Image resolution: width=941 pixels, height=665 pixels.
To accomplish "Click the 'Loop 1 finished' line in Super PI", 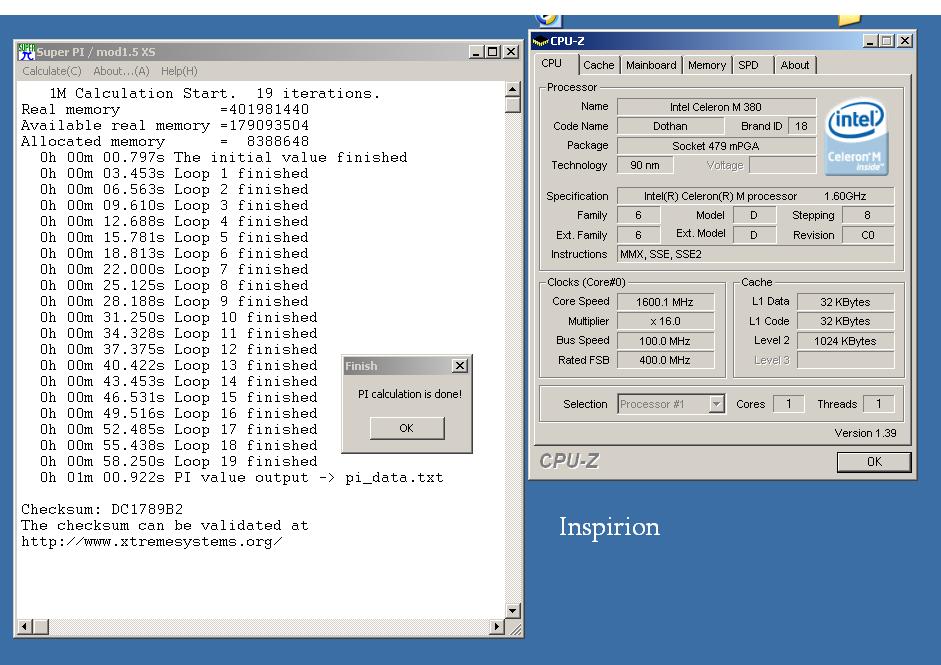I will pyautogui.click(x=174, y=173).
